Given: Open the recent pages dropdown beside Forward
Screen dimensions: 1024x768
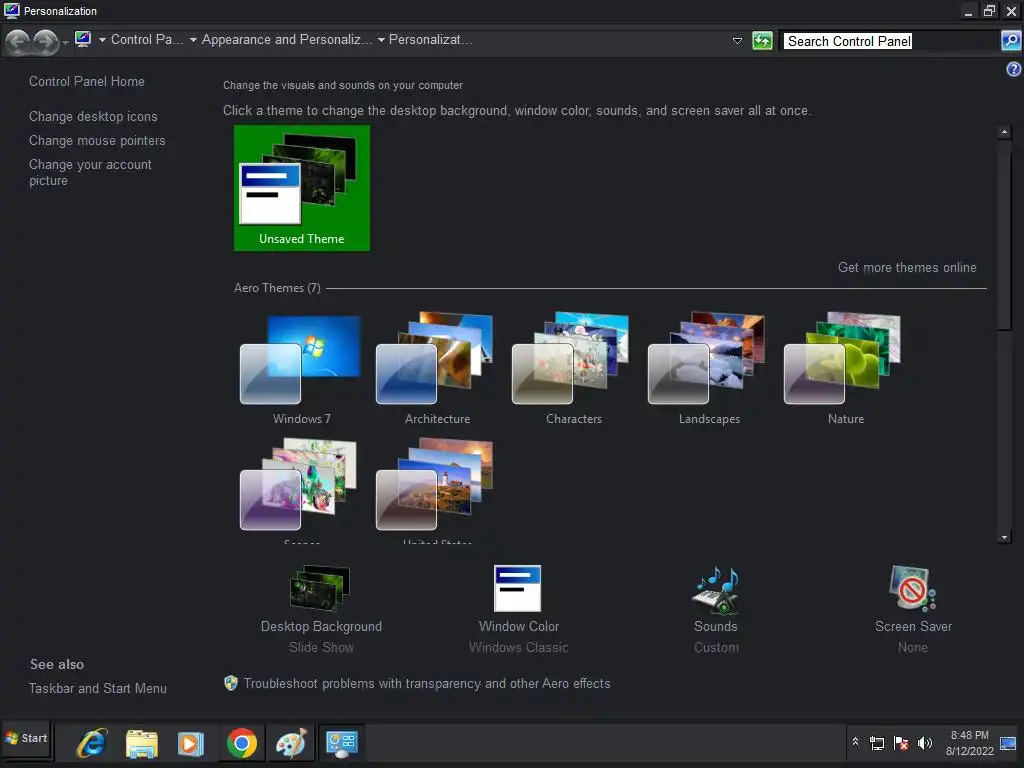Looking at the screenshot, I should [65, 43].
